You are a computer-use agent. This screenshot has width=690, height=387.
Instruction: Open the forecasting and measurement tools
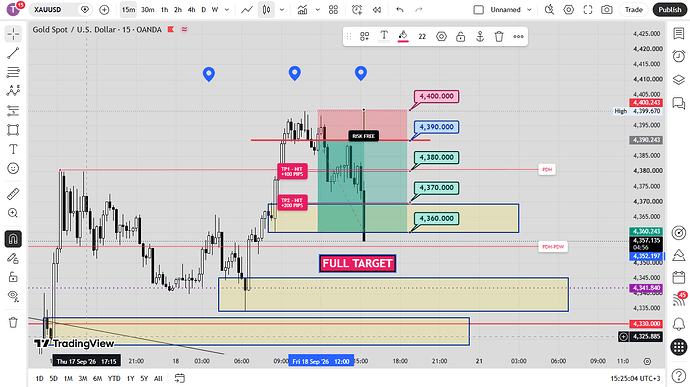[13, 111]
